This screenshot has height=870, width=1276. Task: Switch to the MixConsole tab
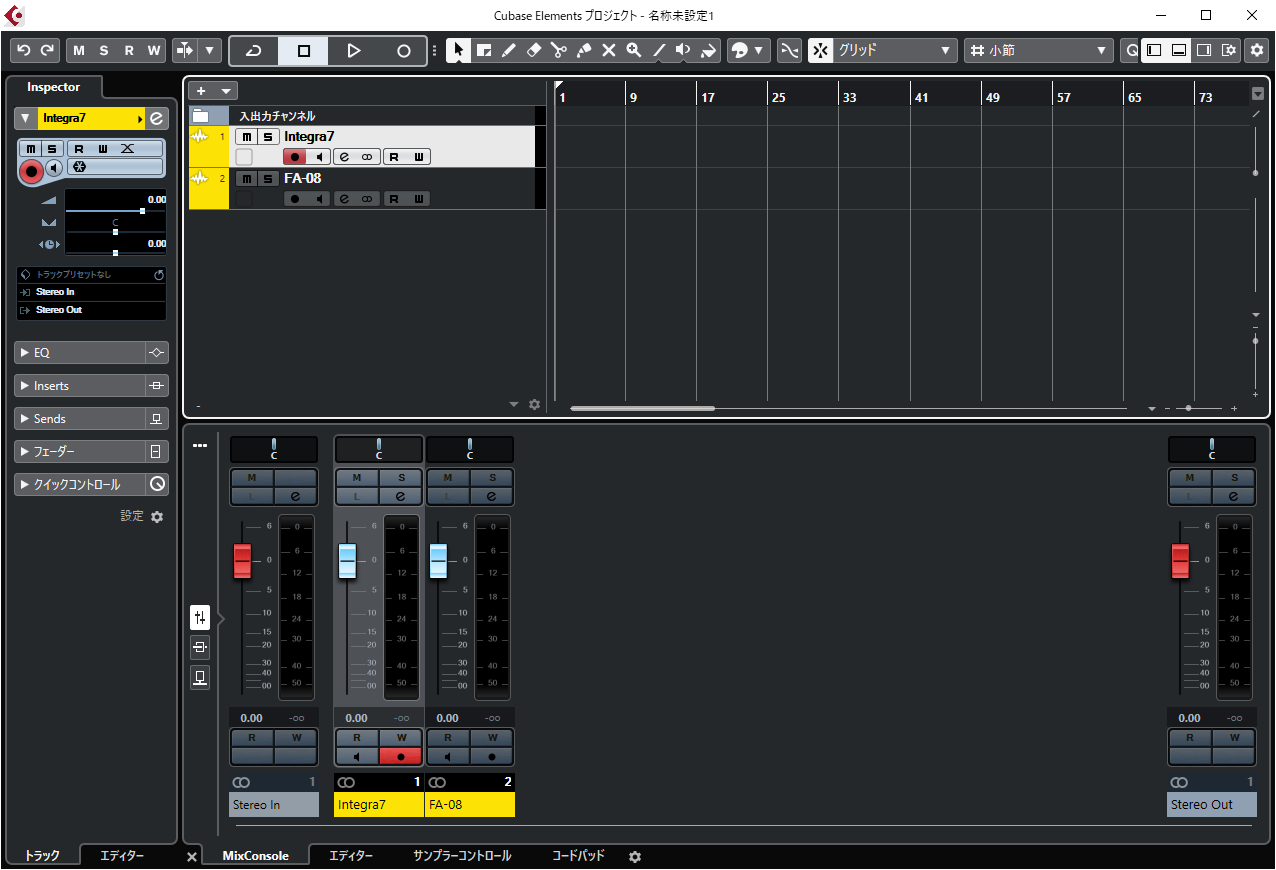click(255, 856)
